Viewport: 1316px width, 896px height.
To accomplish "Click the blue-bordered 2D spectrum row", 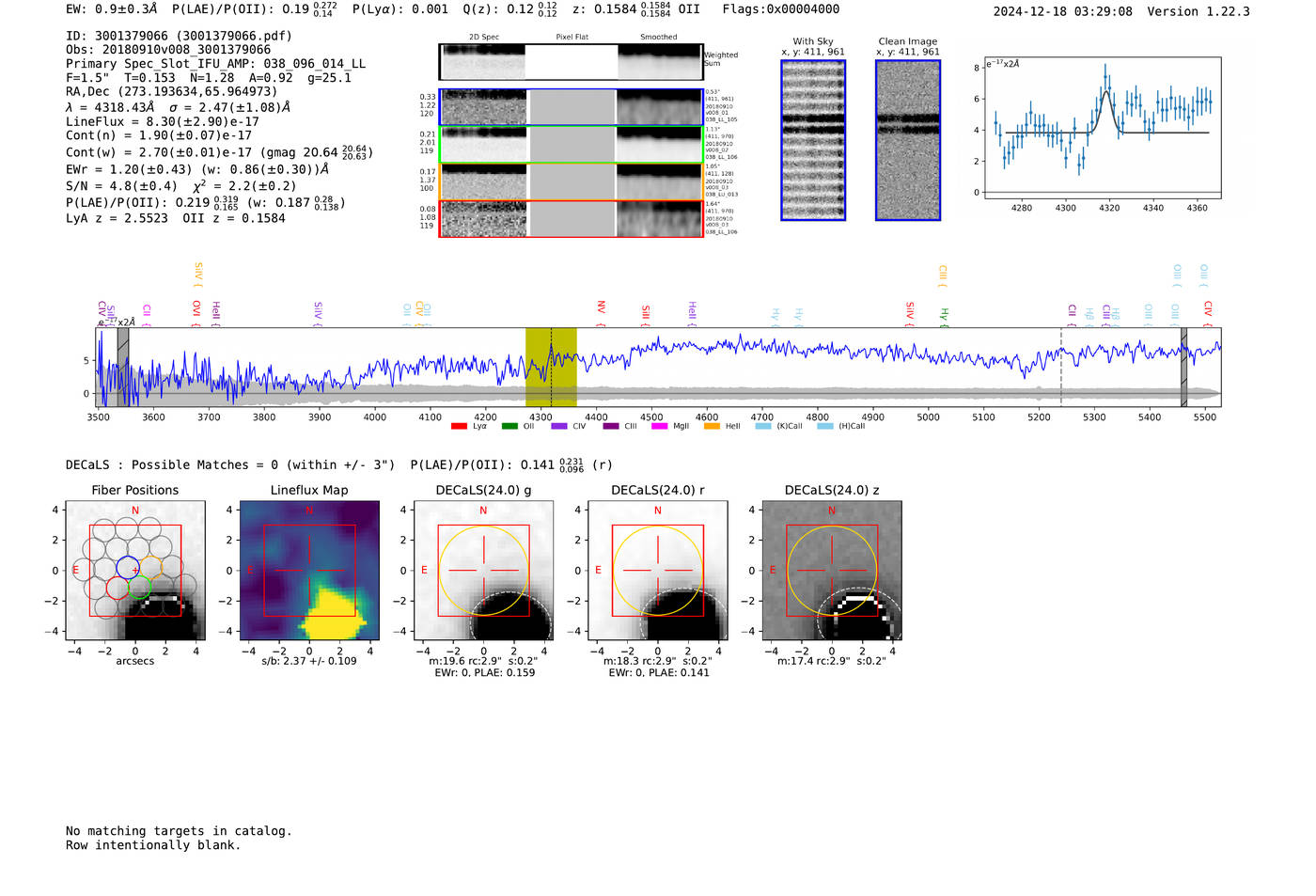I will (x=571, y=107).
